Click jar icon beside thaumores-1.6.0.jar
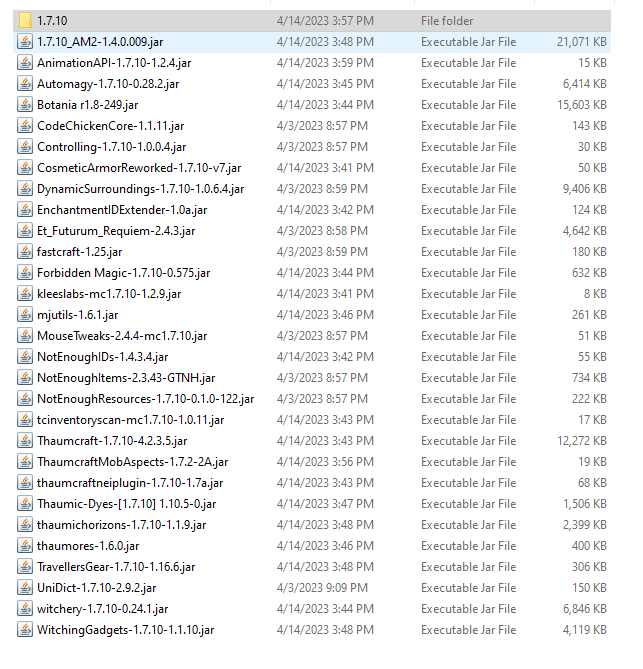643x669 pixels. tap(25, 546)
